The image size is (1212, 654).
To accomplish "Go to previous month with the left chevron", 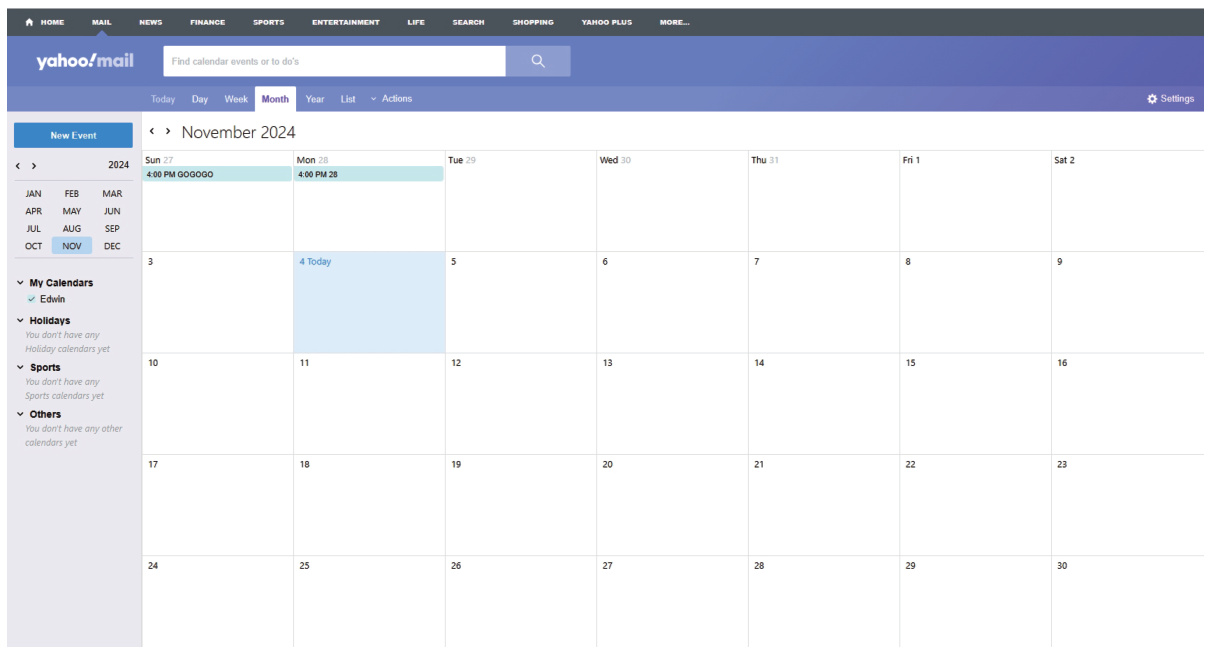I will tap(151, 130).
